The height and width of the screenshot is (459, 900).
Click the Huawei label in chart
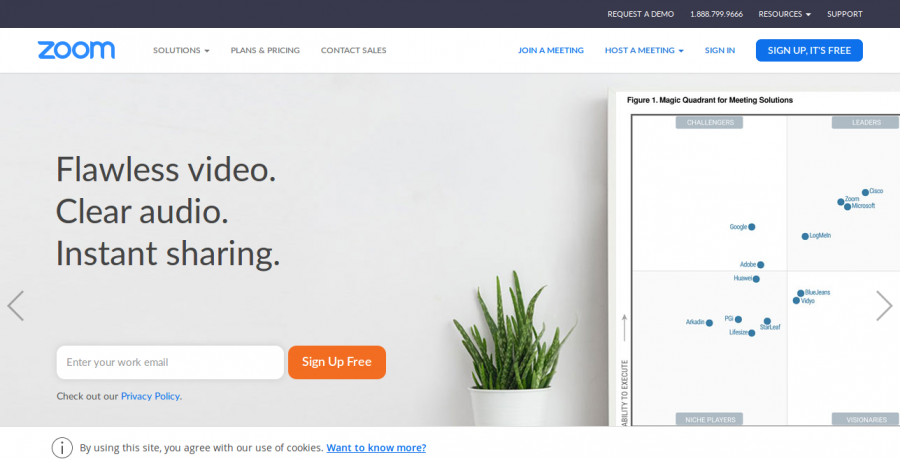pyautogui.click(x=743, y=278)
